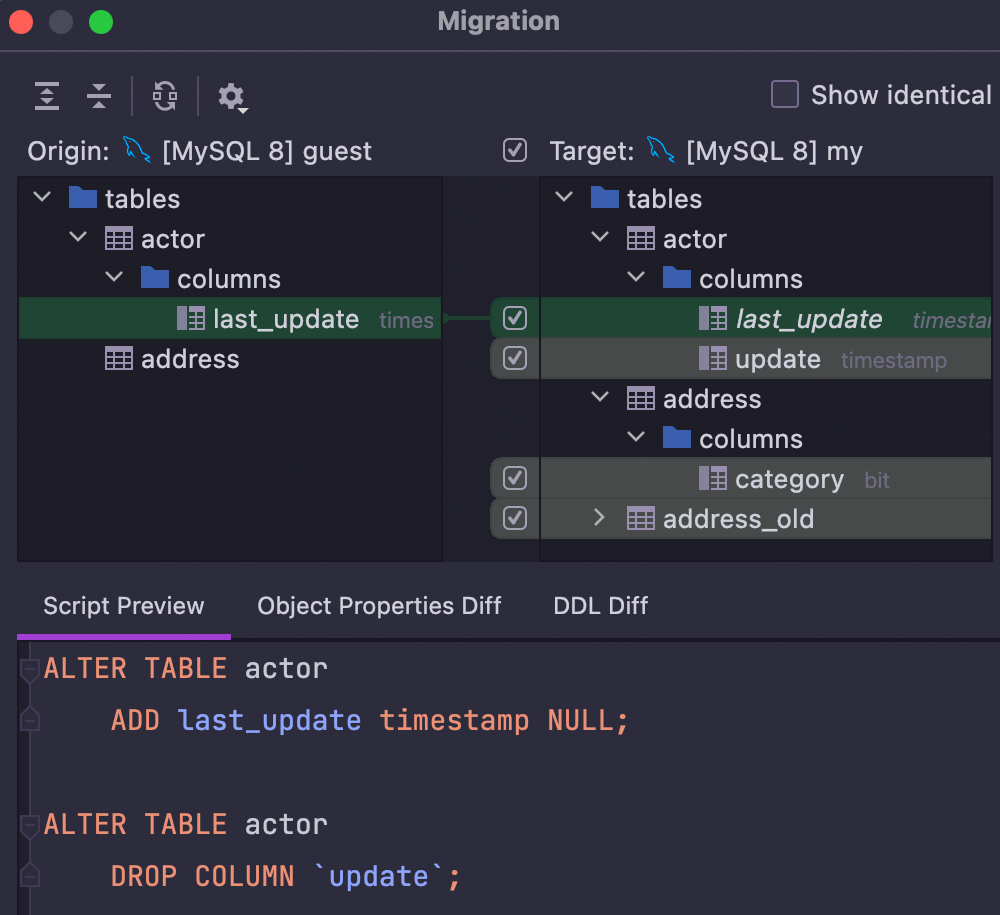This screenshot has height=915, width=1000.
Task: Enable the Show identical checkbox
Action: click(785, 95)
